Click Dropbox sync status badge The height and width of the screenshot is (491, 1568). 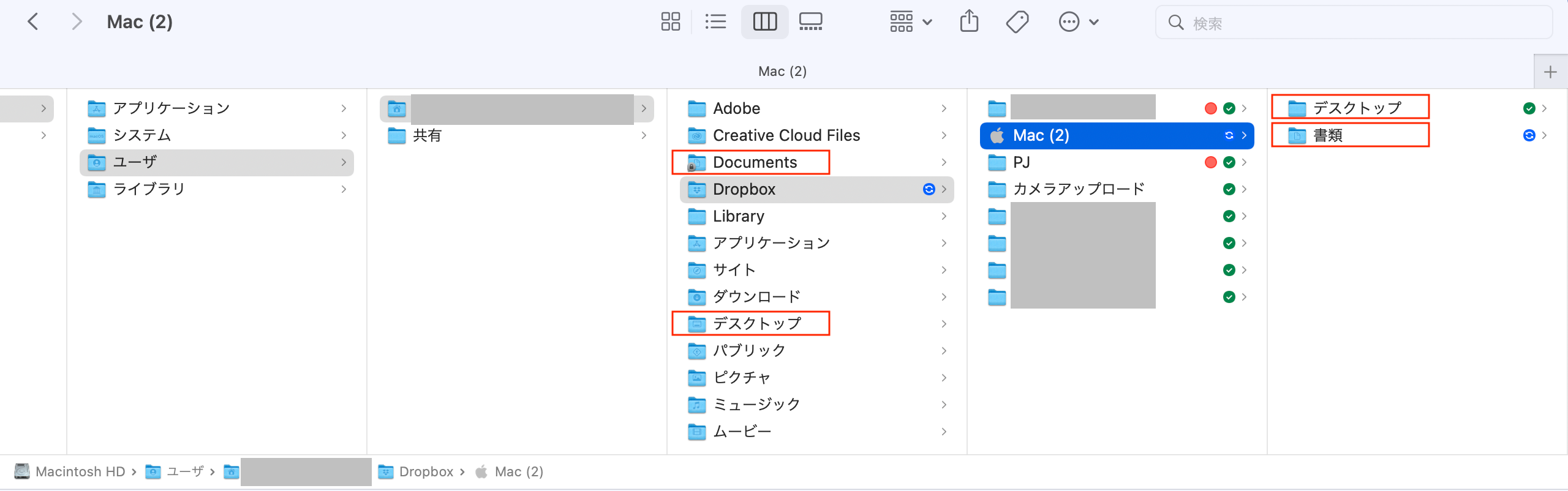tap(929, 189)
